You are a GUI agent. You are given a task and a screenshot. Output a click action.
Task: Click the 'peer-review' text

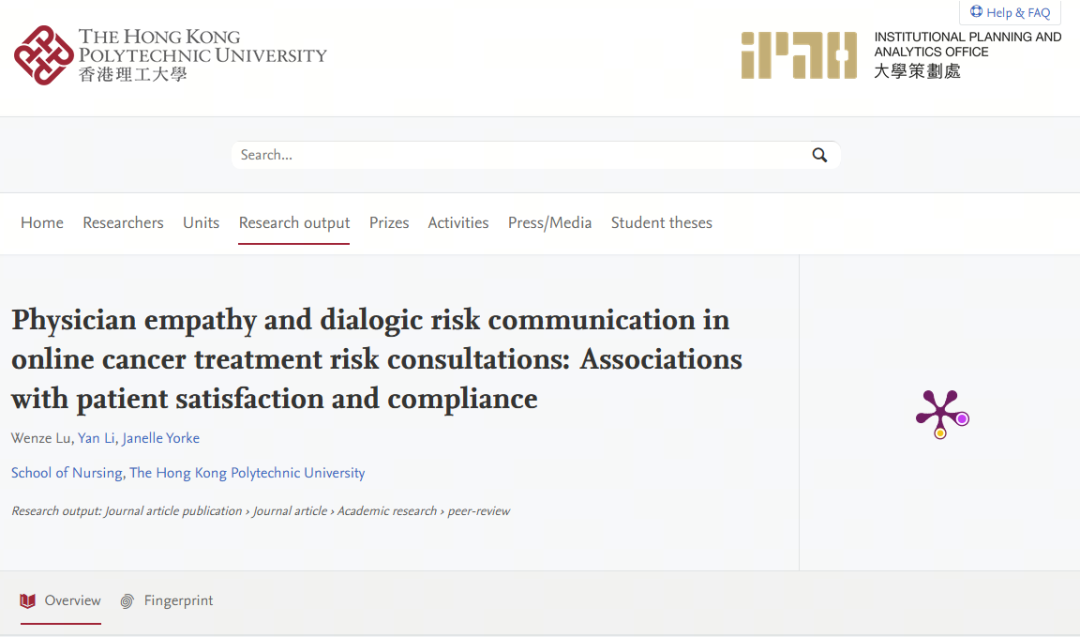[x=479, y=511]
